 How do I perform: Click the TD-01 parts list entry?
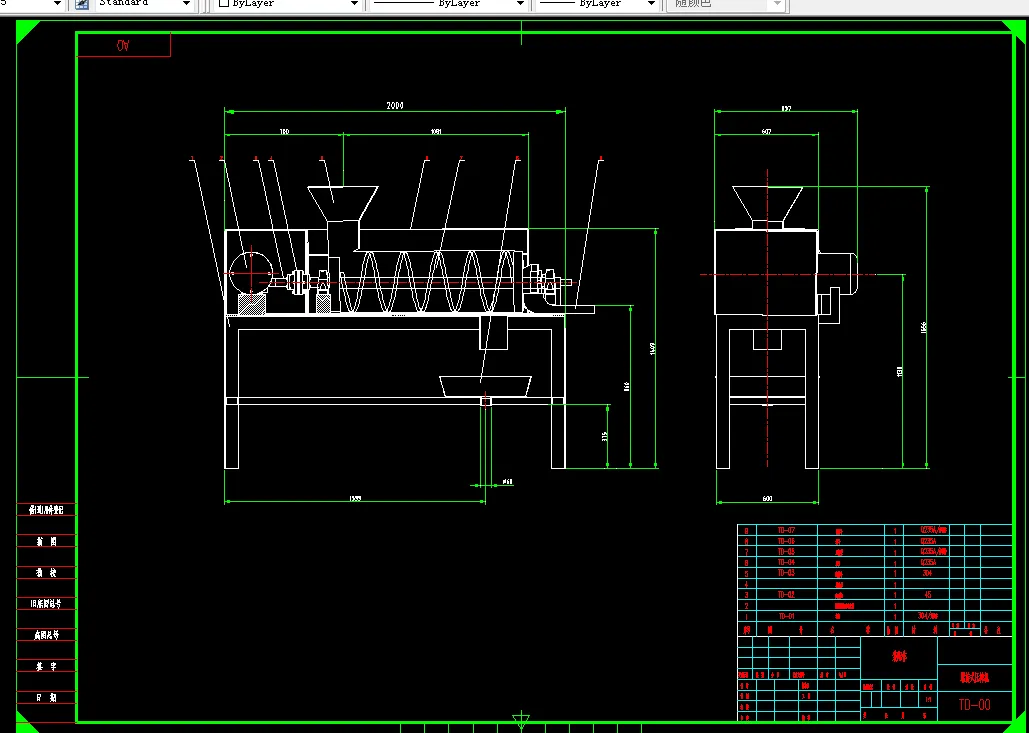point(786,616)
